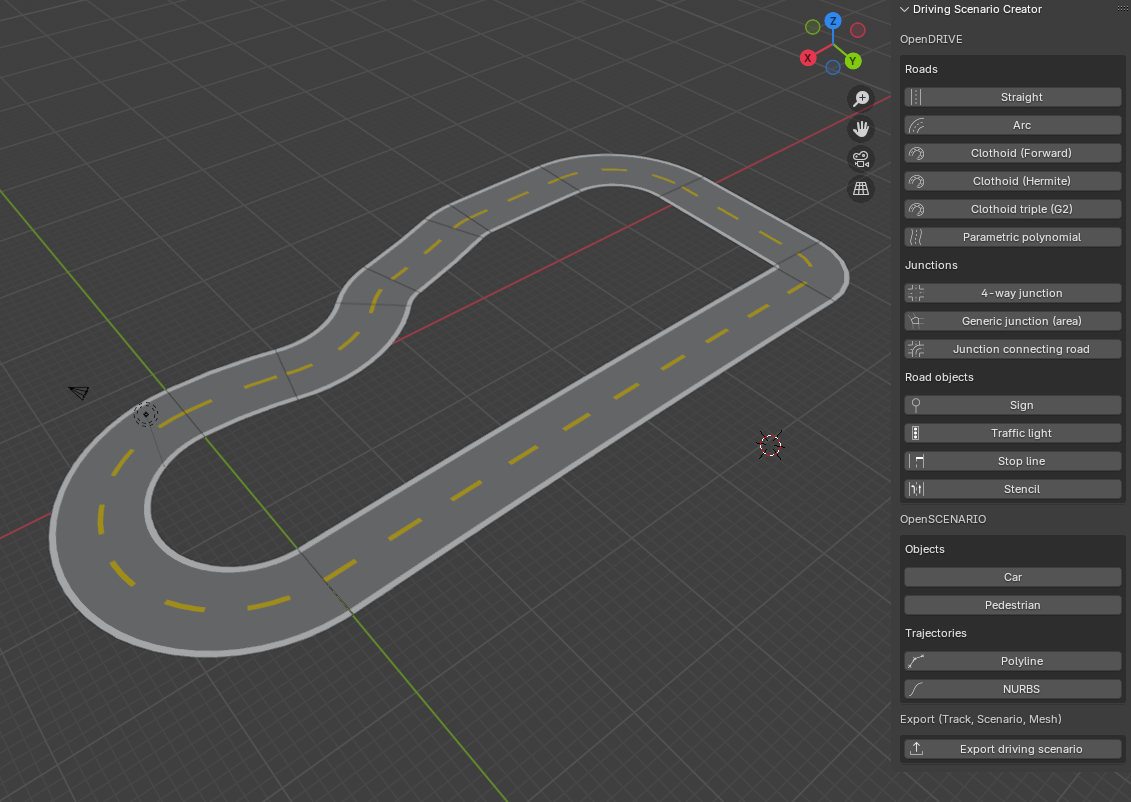
Task: Add a Straight road
Action: (x=1013, y=97)
